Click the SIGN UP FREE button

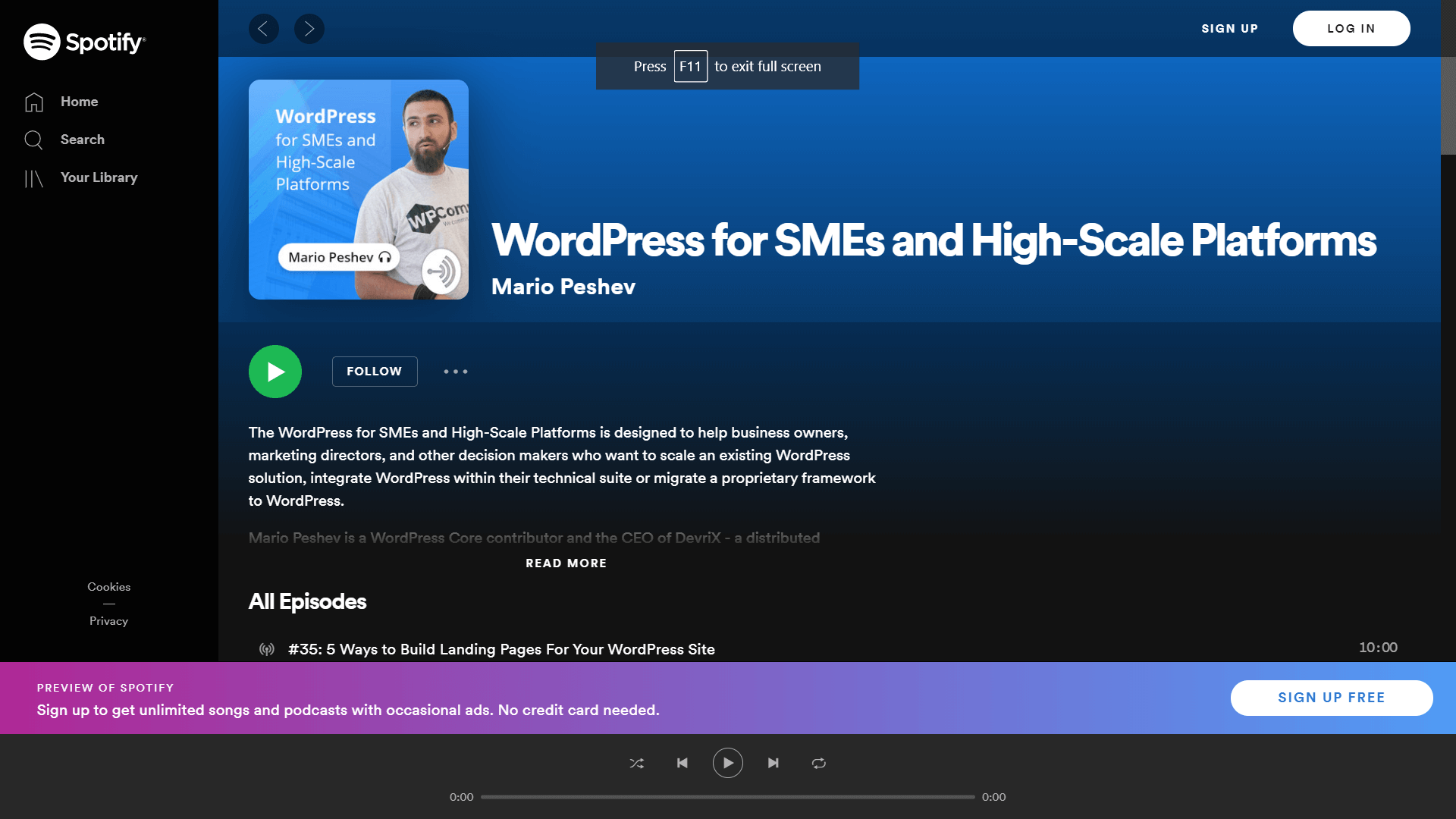point(1332,698)
